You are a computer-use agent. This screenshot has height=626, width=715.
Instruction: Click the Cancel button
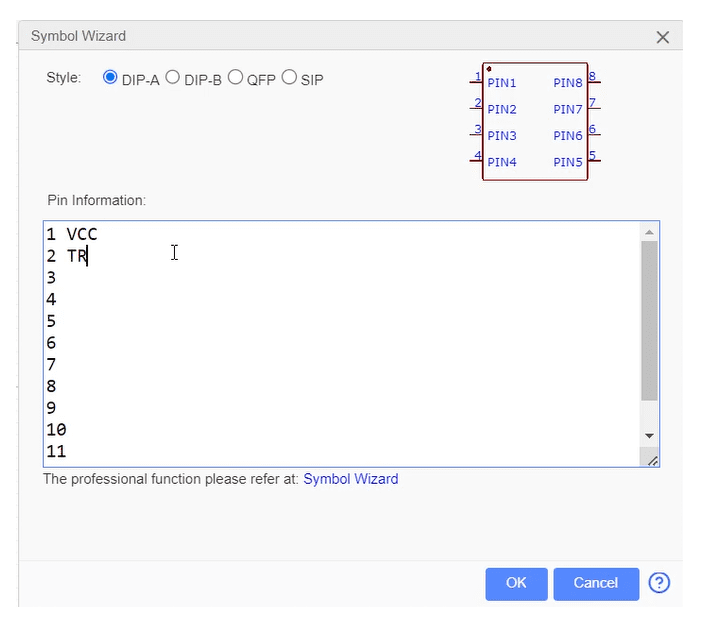tap(595, 583)
